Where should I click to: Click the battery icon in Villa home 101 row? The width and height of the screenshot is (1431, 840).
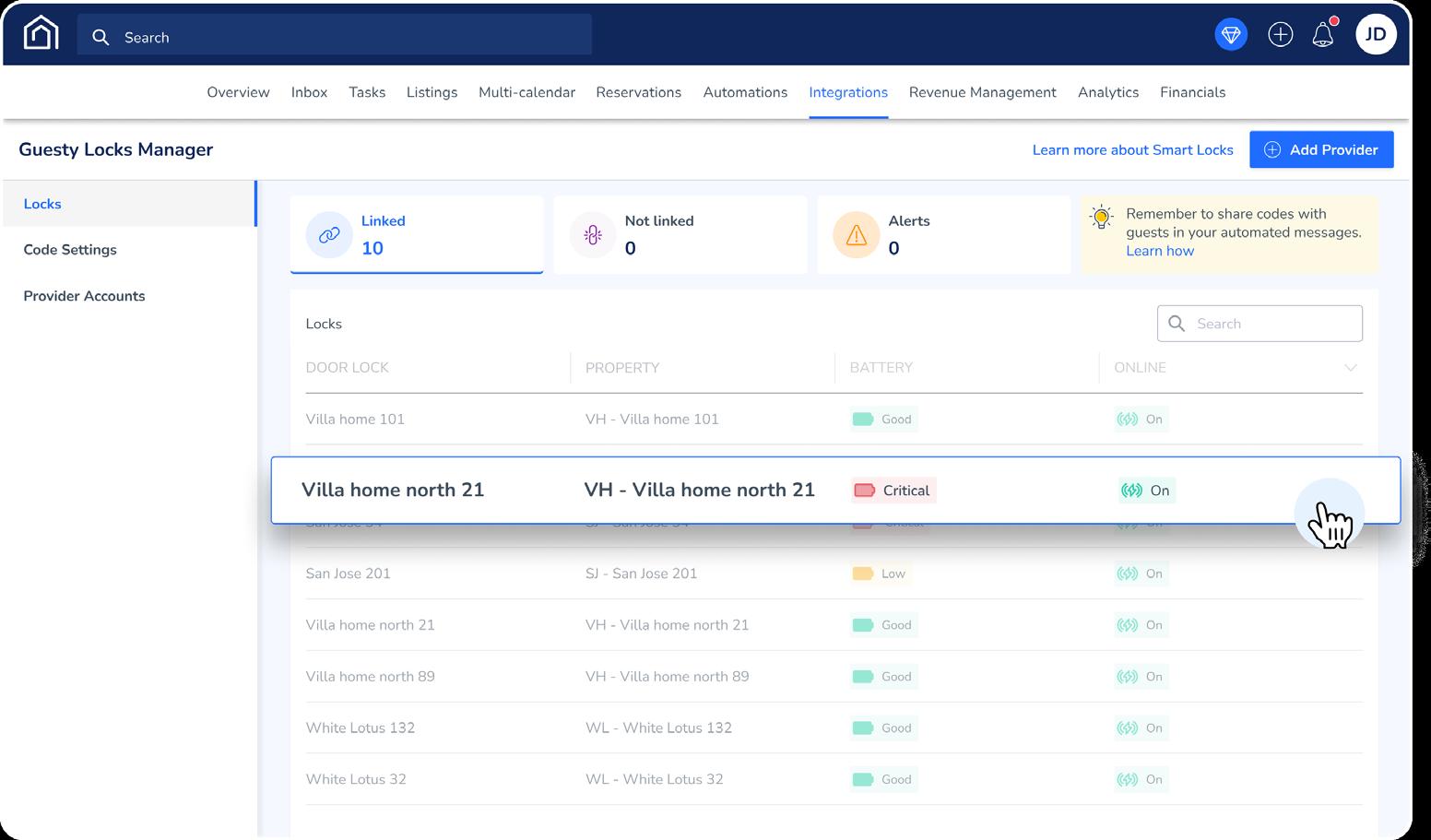[x=863, y=420]
